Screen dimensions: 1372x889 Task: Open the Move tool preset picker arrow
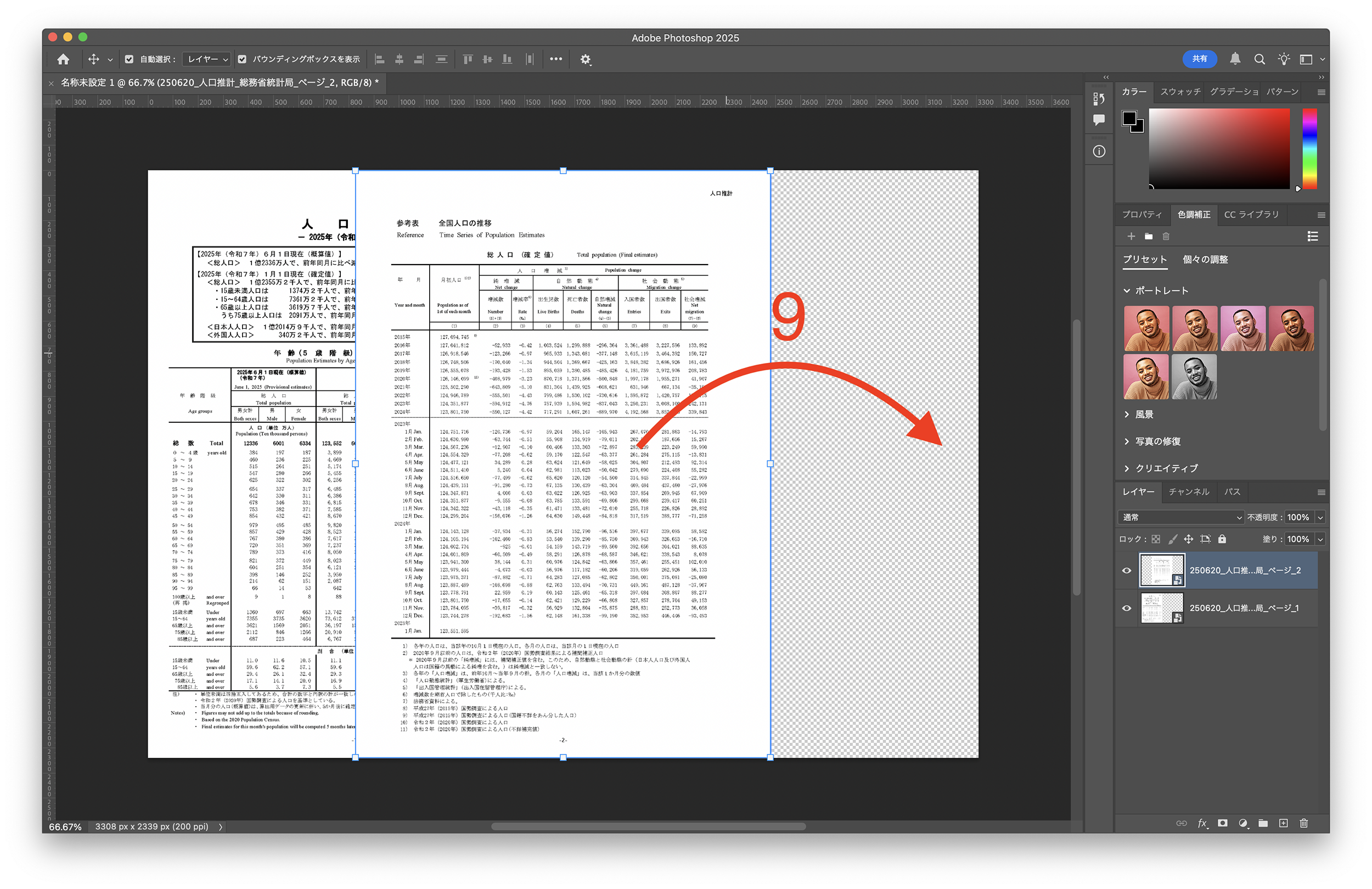[x=110, y=59]
